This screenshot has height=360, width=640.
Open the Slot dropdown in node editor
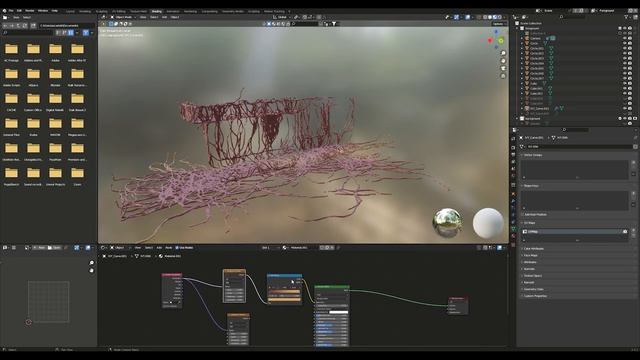click(271, 247)
